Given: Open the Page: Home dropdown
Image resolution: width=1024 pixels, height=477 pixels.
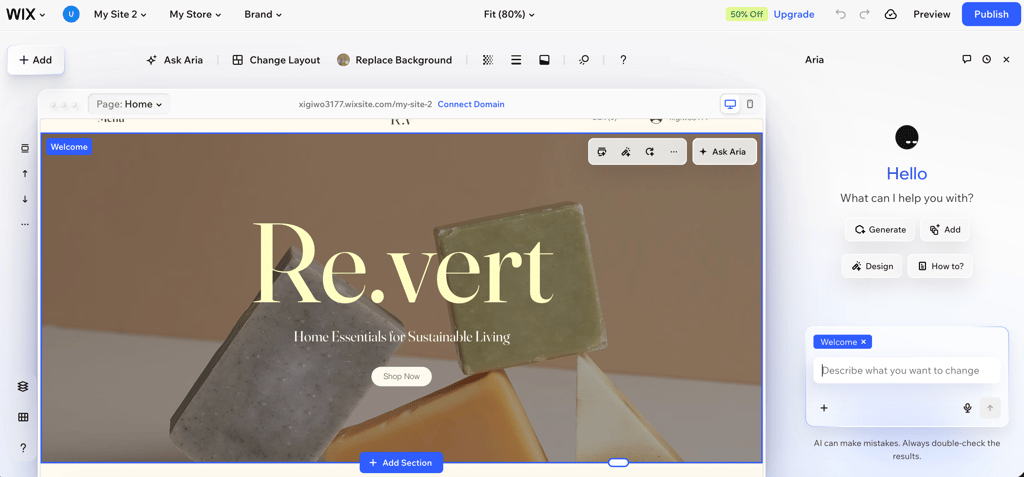Looking at the screenshot, I should click(x=129, y=105).
